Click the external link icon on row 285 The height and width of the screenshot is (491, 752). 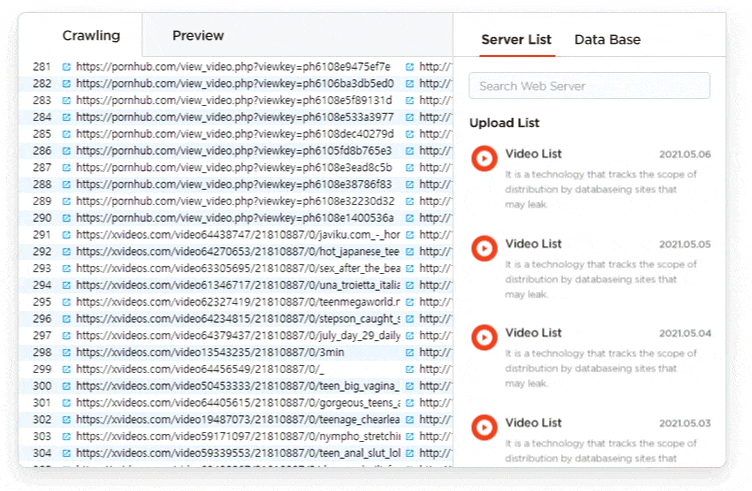coord(67,134)
